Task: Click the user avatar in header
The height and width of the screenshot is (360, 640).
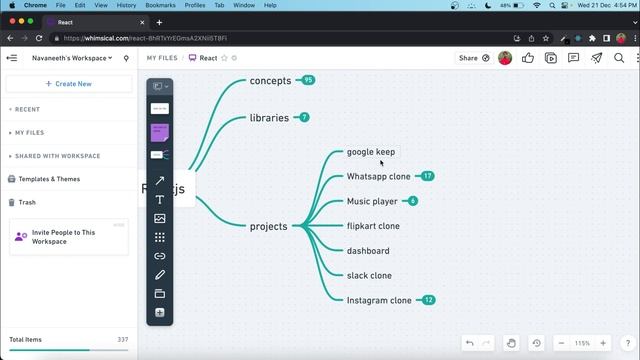Action: pyautogui.click(x=505, y=58)
